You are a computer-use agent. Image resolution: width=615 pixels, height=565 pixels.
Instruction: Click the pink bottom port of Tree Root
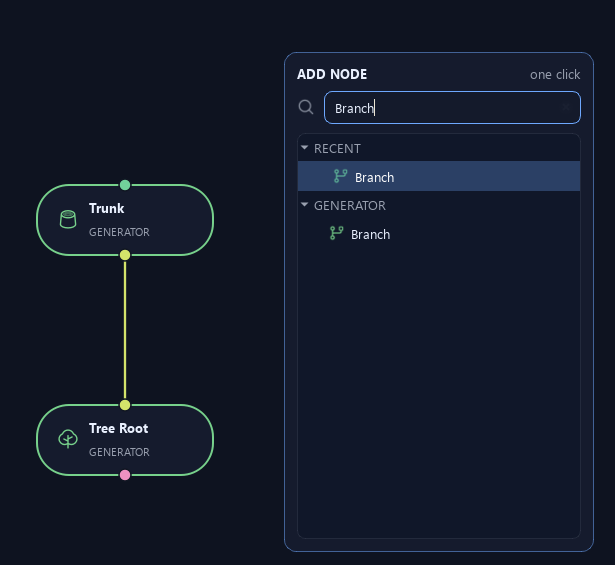pyautogui.click(x=125, y=475)
